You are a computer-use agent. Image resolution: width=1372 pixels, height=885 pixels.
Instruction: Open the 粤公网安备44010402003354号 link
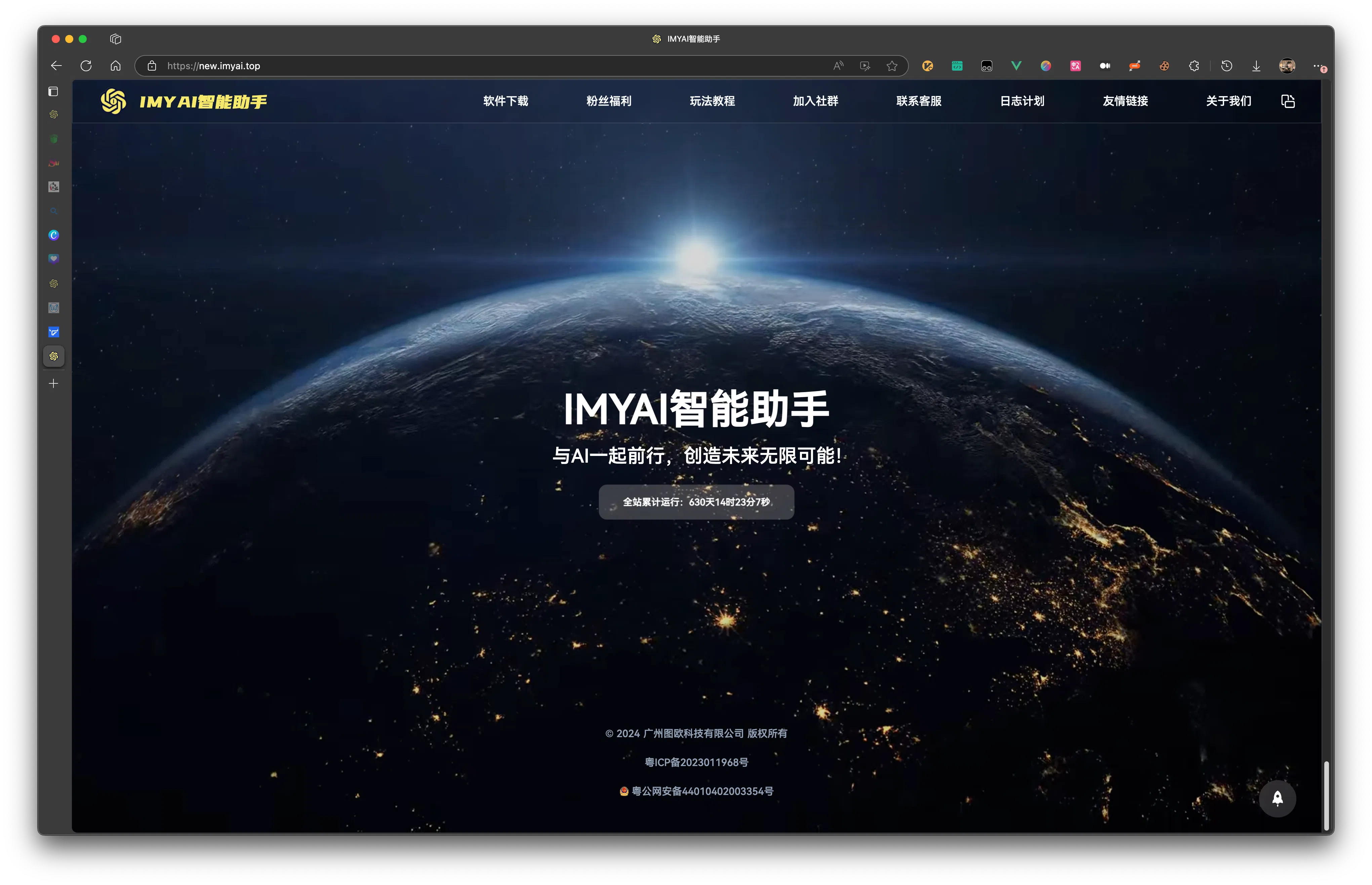696,791
